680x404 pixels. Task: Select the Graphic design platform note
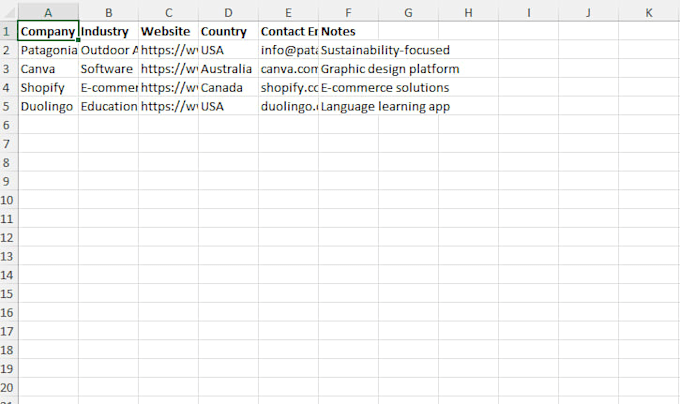click(x=348, y=68)
